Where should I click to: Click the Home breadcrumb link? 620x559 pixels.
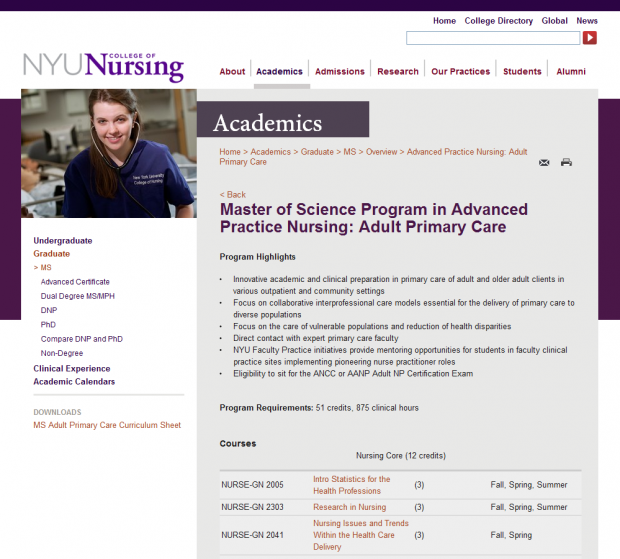[230, 152]
